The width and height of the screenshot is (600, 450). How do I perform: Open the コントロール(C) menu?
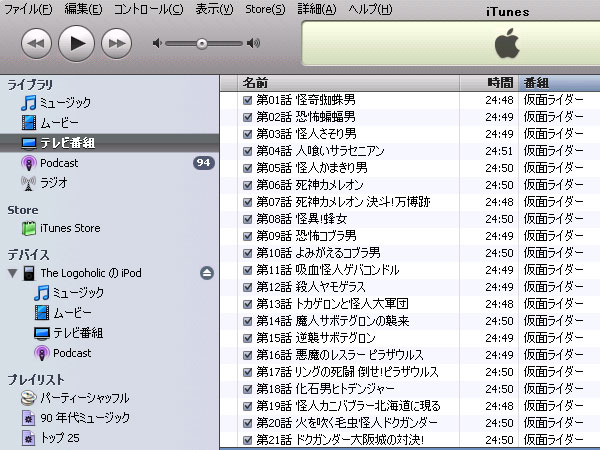pos(149,9)
